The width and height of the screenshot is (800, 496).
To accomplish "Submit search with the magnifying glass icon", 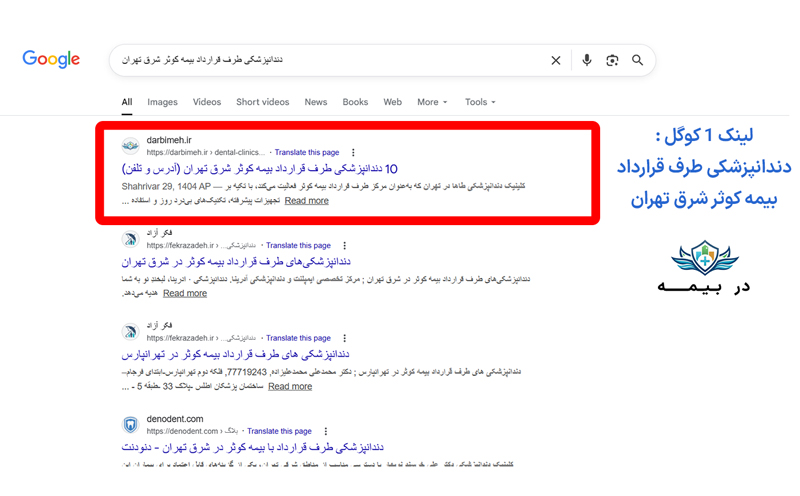I will click(637, 60).
